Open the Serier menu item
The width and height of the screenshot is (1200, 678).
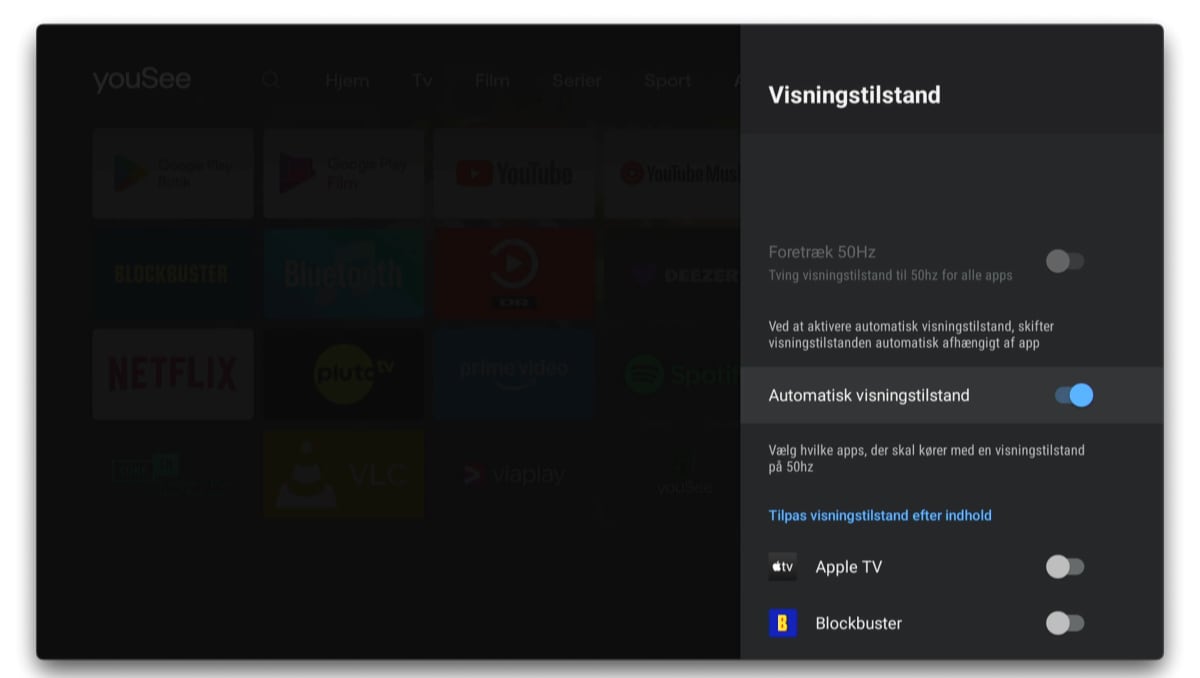click(577, 81)
